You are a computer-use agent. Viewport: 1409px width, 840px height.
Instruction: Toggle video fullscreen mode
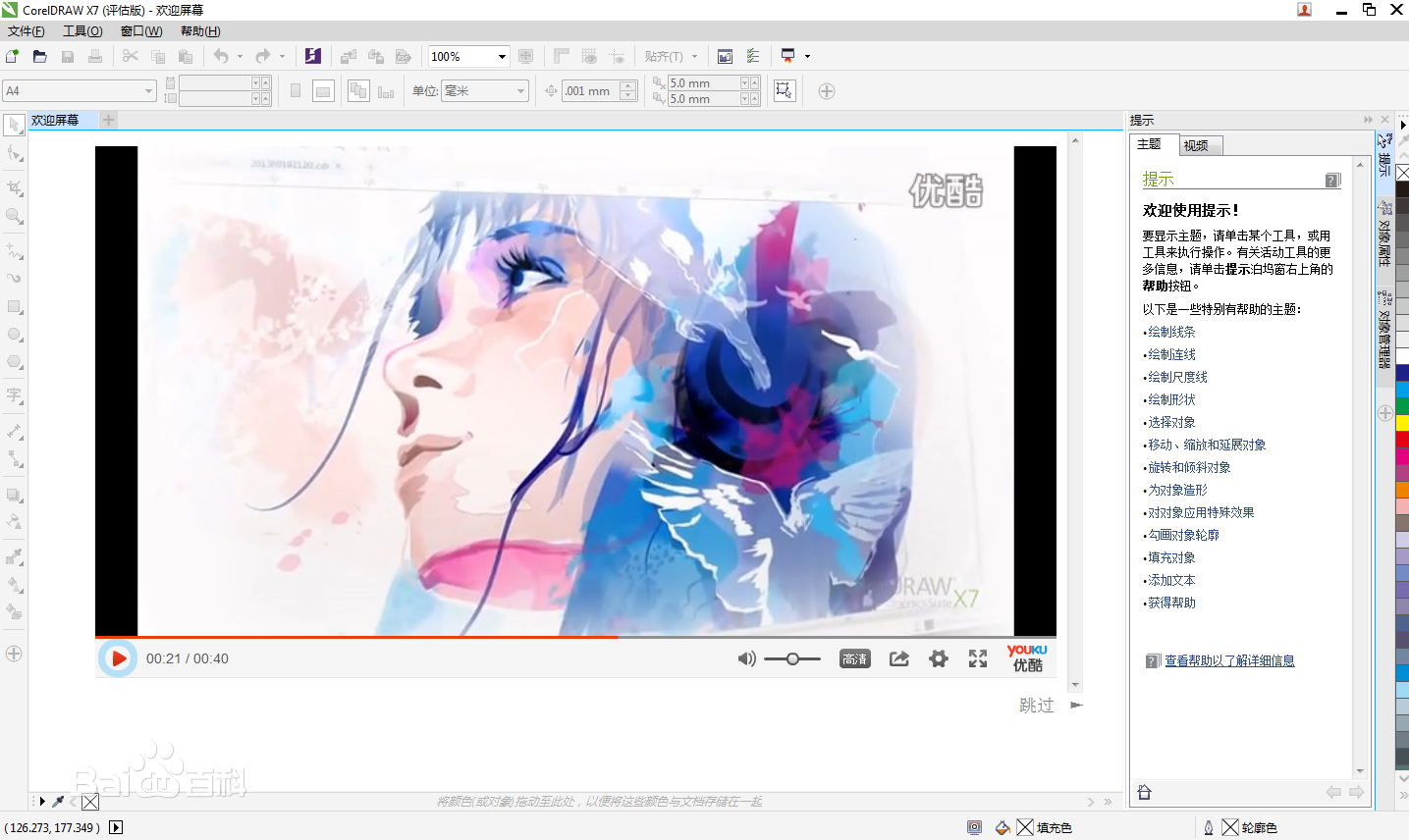pyautogui.click(x=978, y=658)
